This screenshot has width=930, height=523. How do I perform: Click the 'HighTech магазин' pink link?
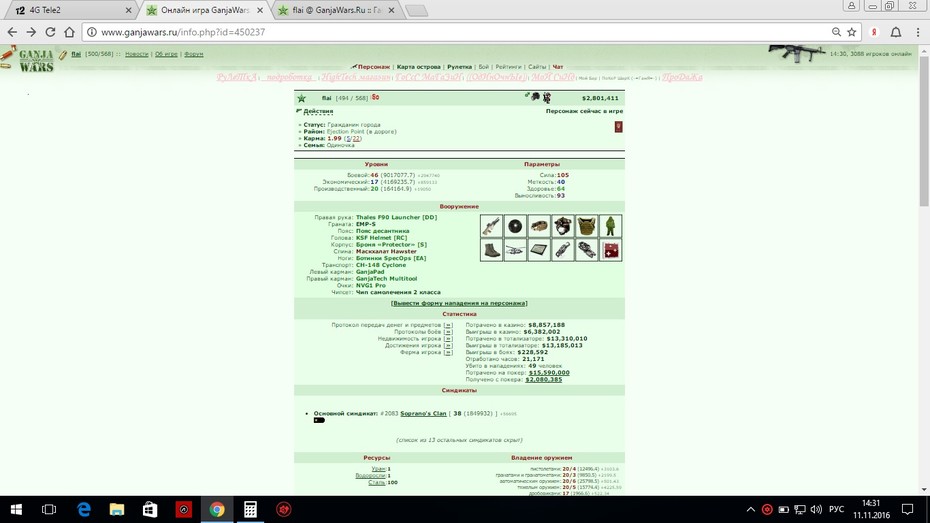click(356, 77)
